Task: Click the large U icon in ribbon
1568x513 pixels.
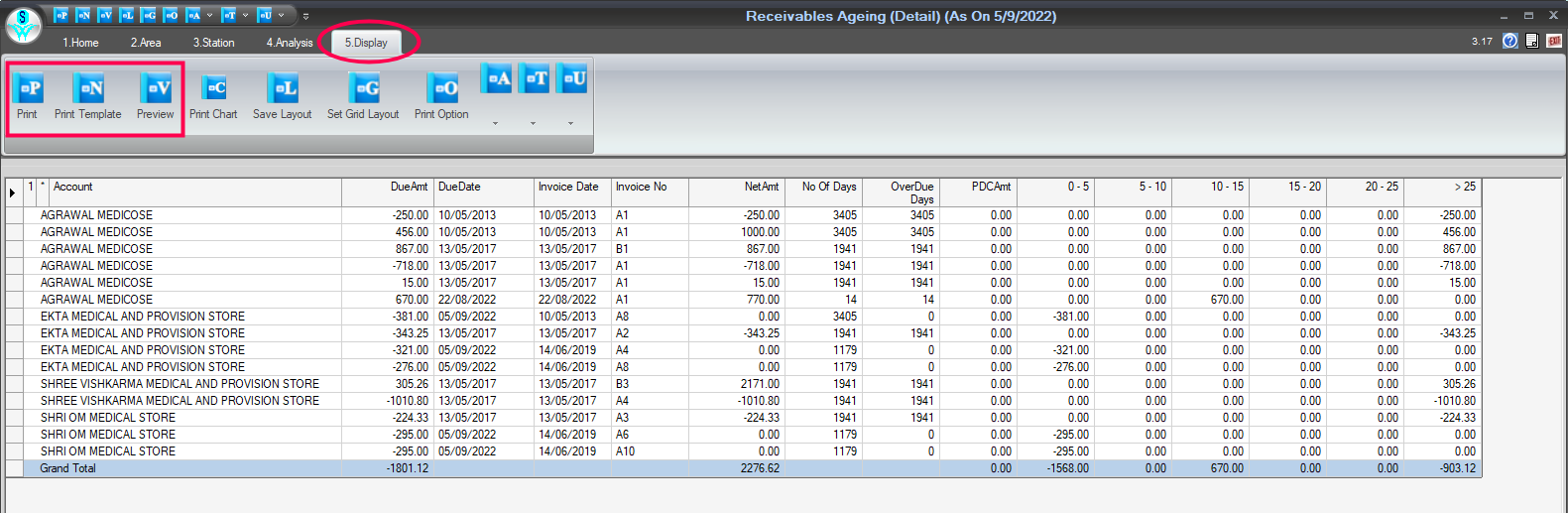Action: point(572,78)
